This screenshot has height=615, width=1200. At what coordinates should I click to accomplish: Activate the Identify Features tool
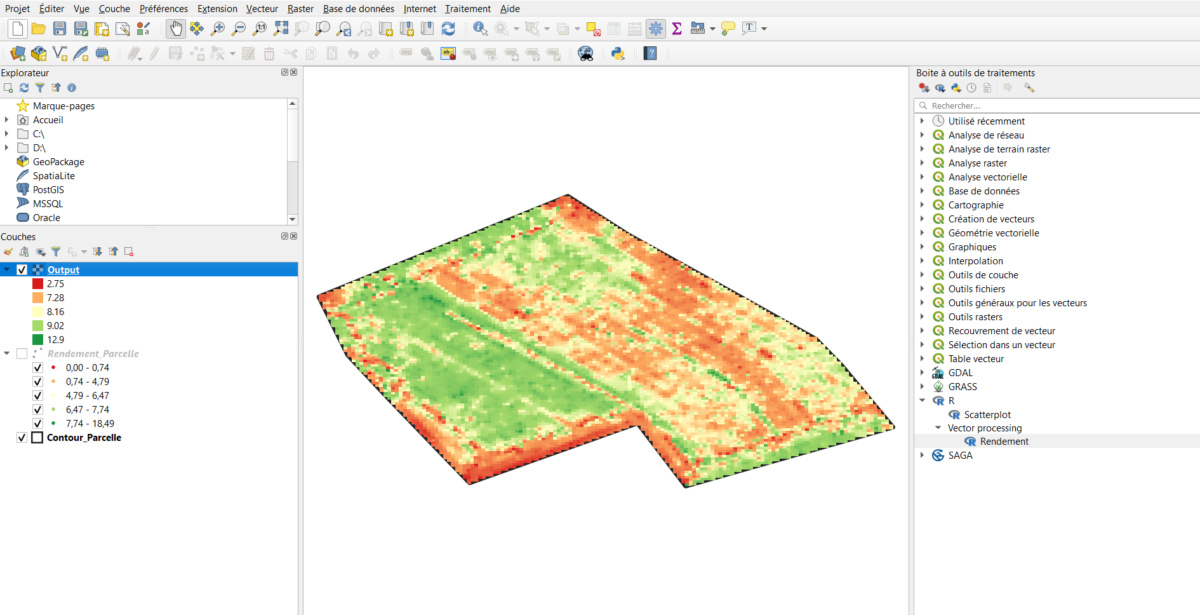coord(480,28)
